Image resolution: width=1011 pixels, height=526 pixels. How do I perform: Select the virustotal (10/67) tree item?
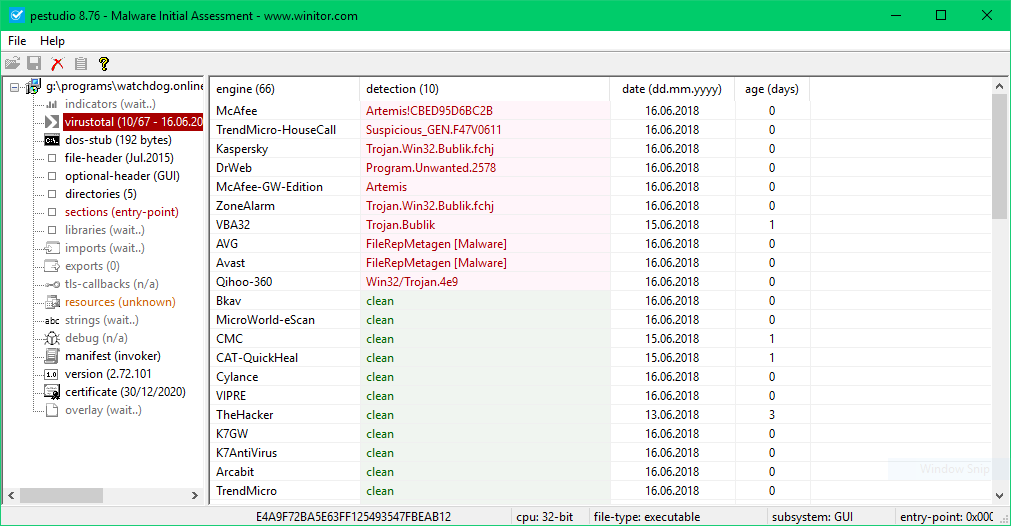pos(133,122)
